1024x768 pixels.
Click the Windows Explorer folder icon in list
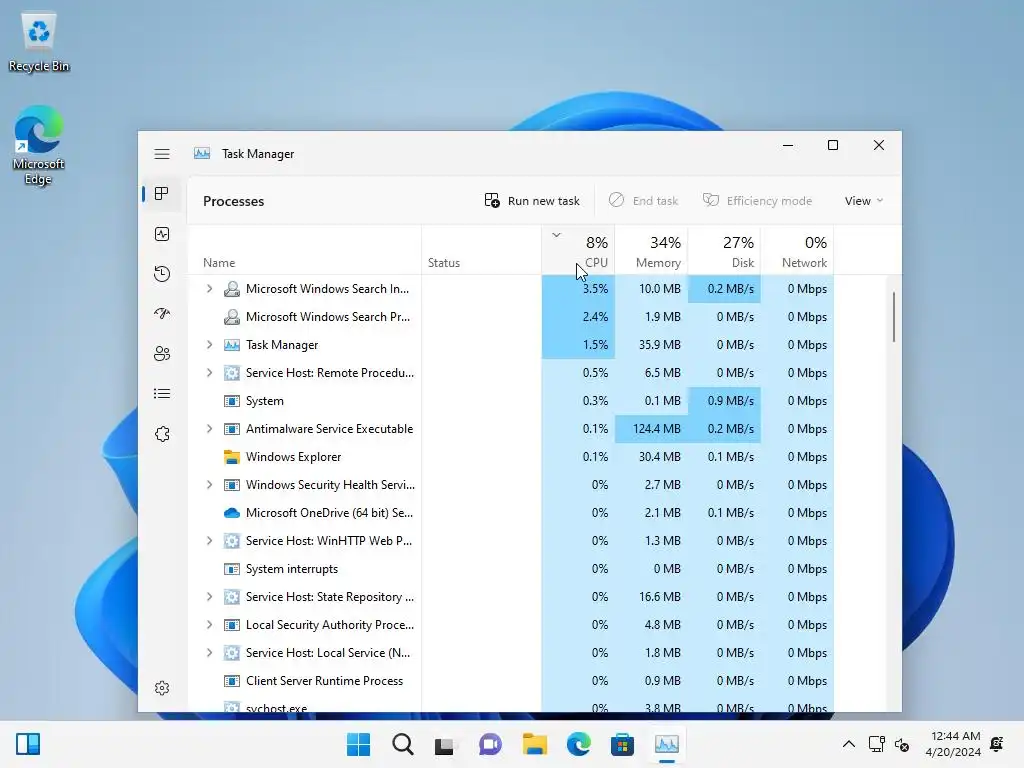coord(231,456)
